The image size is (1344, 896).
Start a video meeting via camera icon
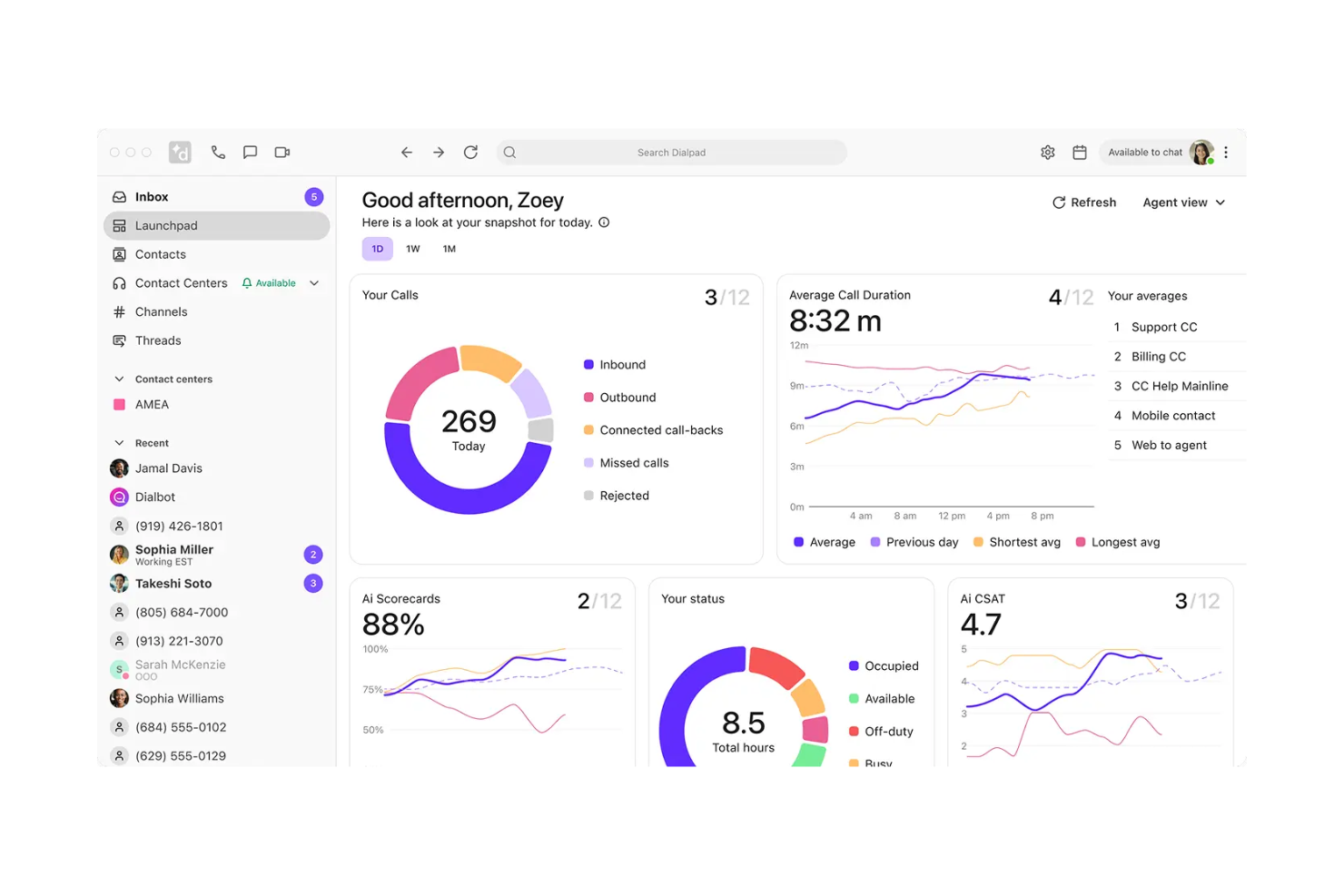pyautogui.click(x=282, y=153)
